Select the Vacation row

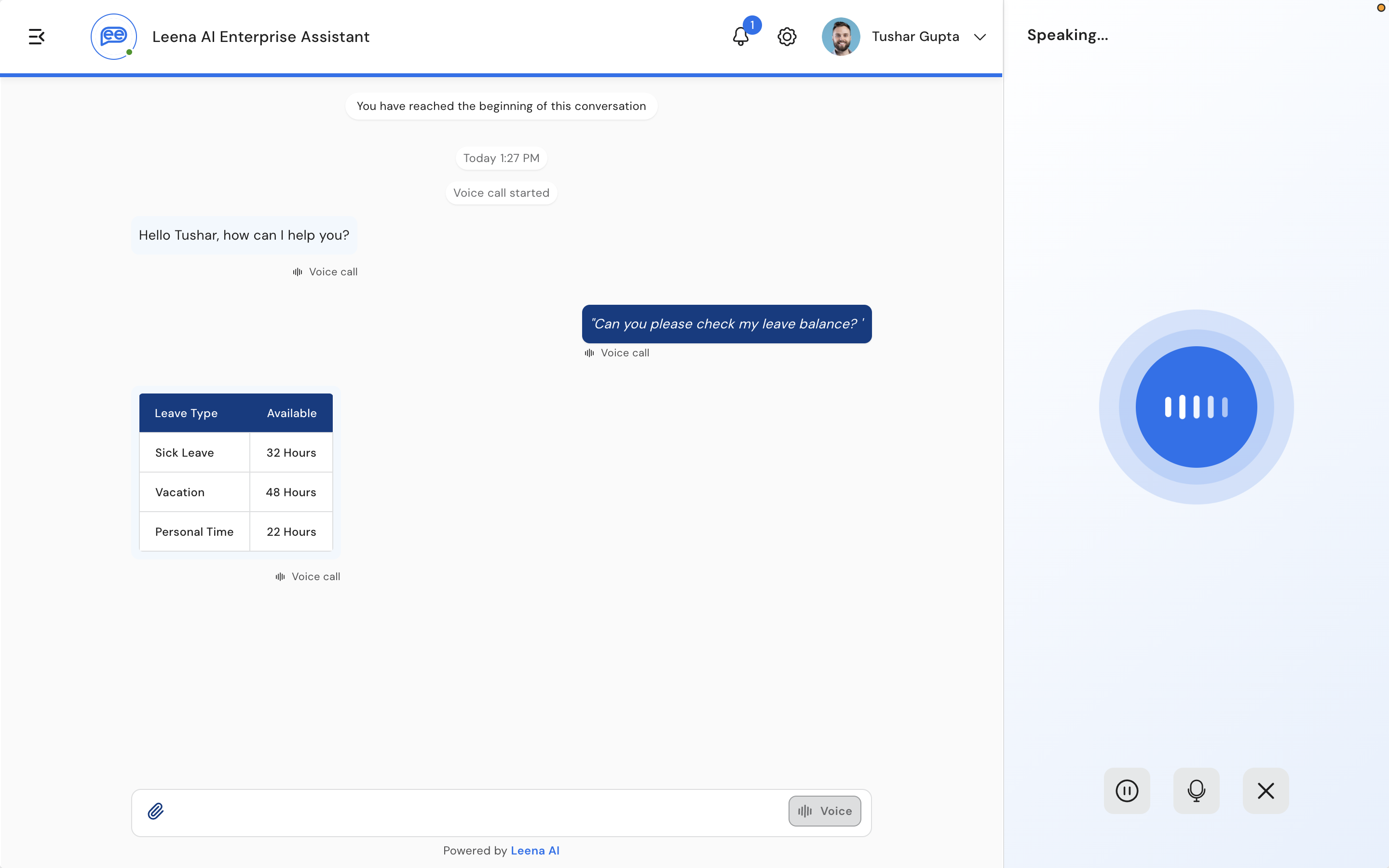(236, 492)
